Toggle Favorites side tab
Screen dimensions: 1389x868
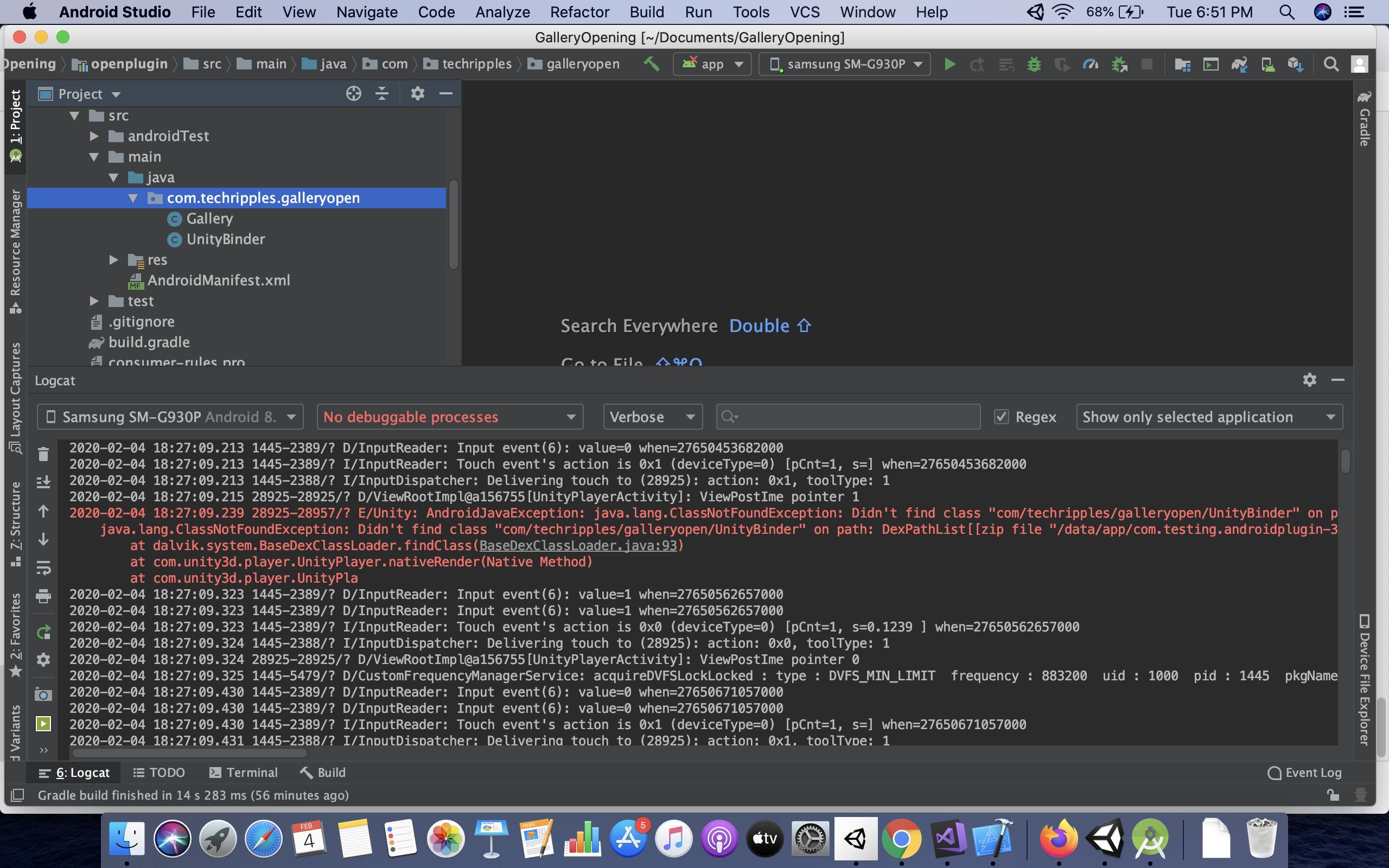16,634
